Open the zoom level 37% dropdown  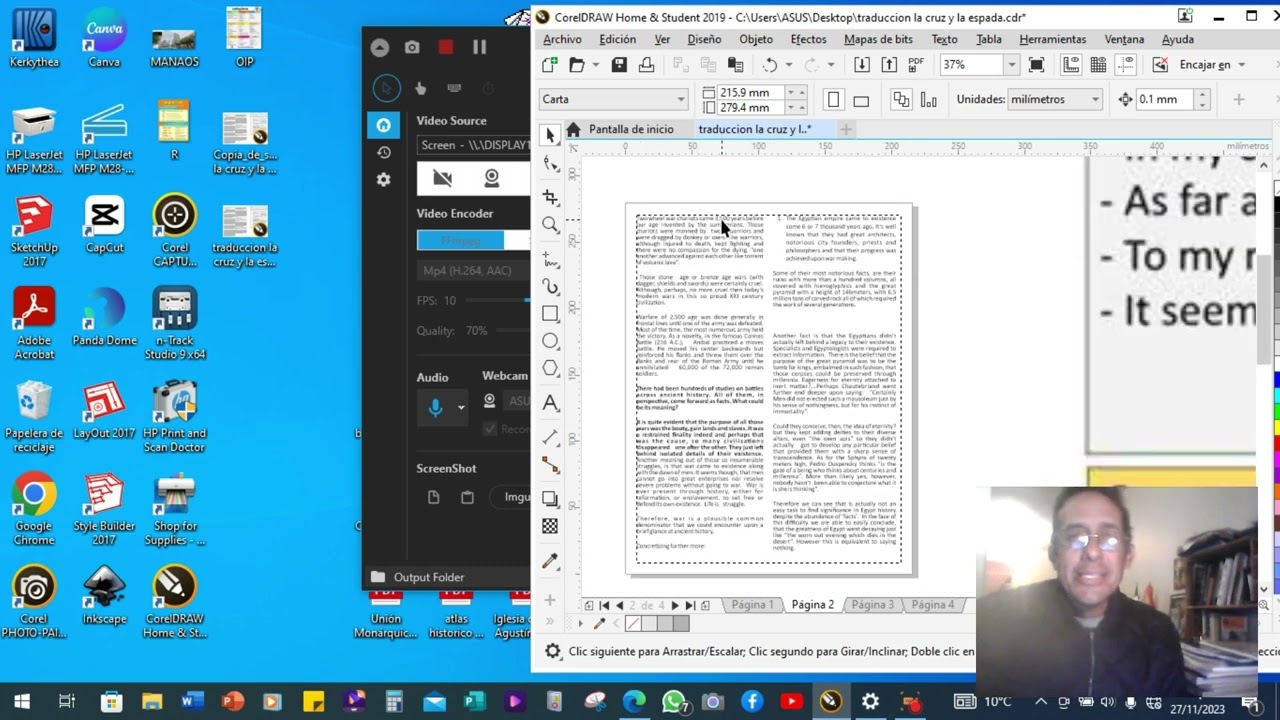(1011, 65)
